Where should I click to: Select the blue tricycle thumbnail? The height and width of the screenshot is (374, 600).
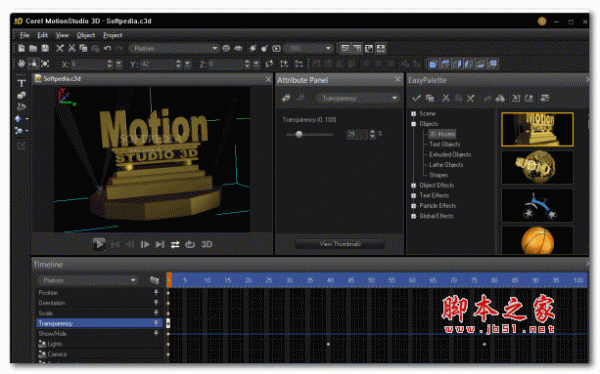(x=537, y=205)
